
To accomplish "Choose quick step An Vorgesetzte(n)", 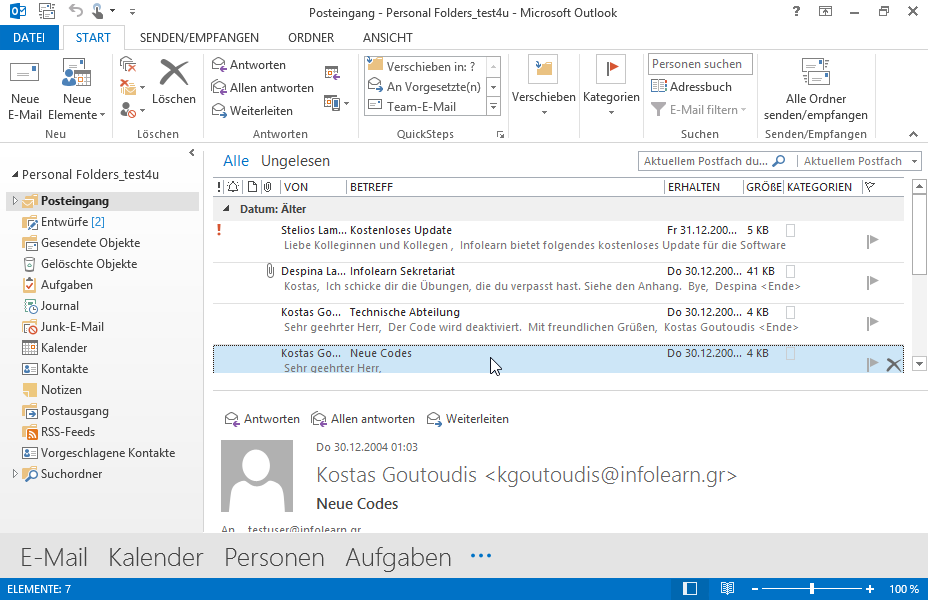I will (x=425, y=86).
